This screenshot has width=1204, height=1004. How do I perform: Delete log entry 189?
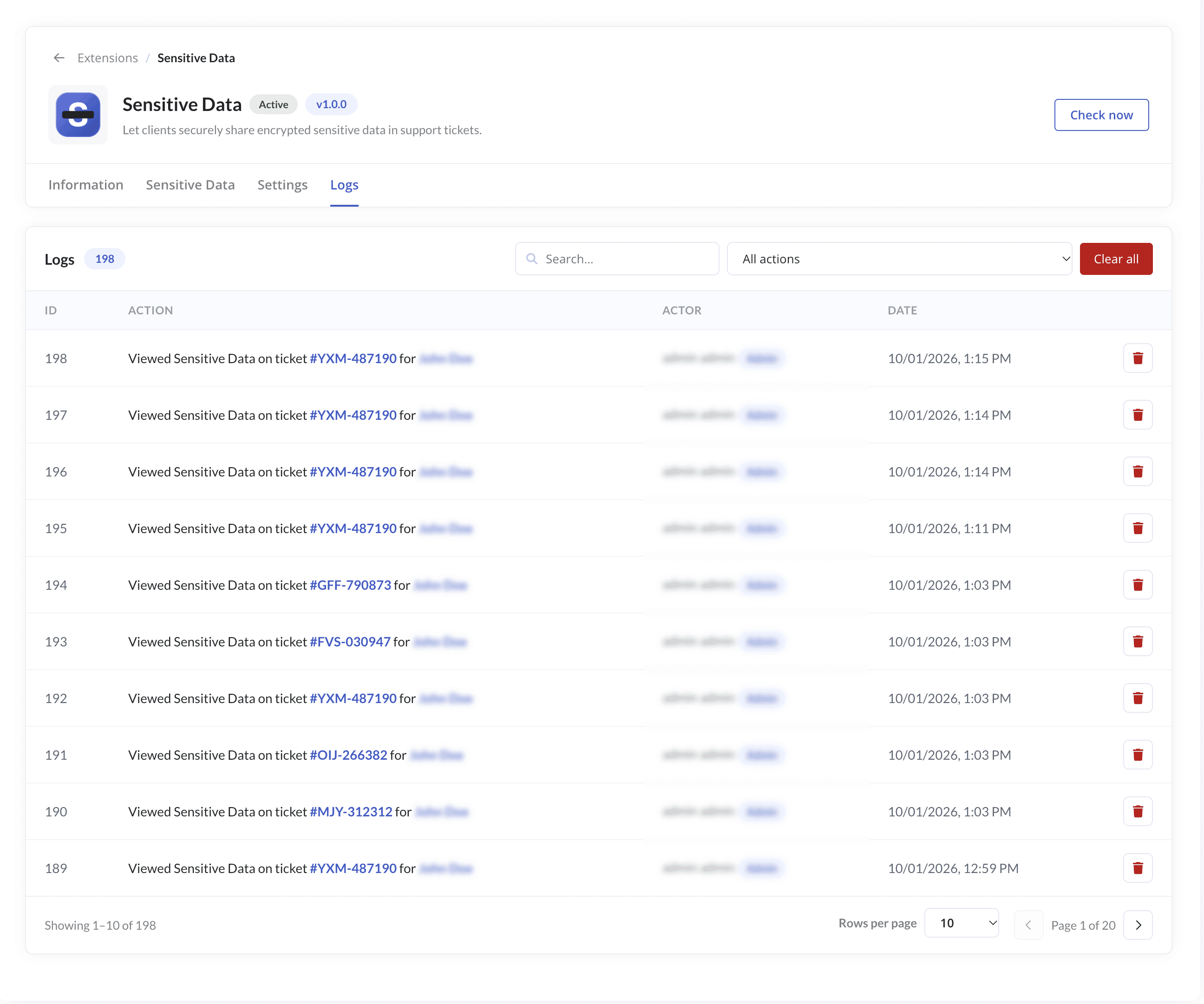1138,869
